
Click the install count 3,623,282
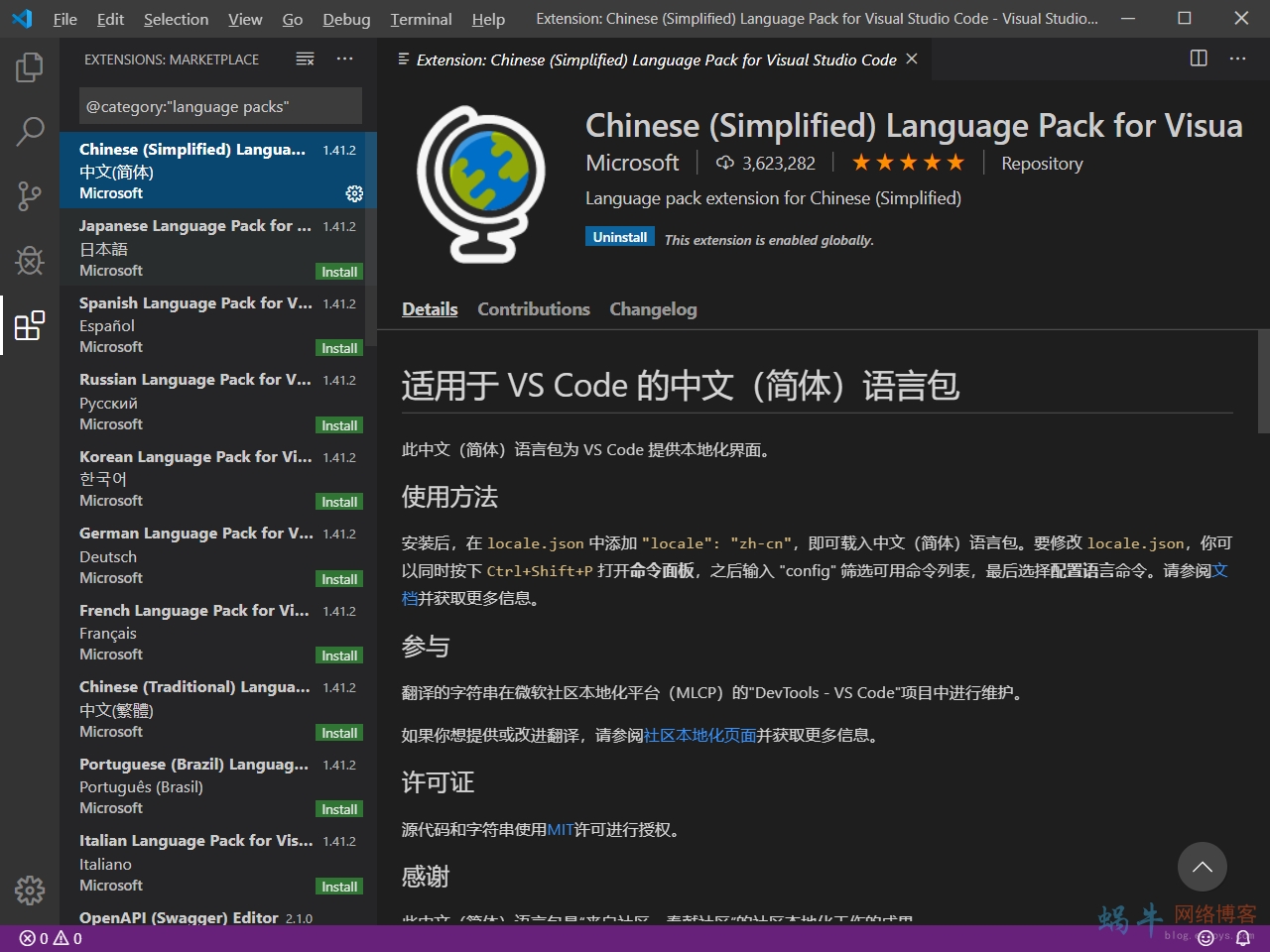[766, 164]
